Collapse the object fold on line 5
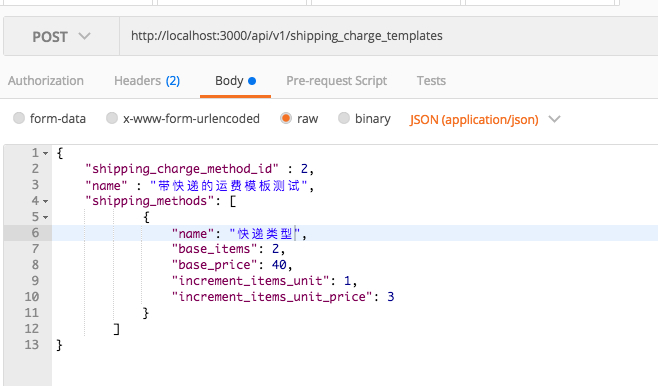Screen dimensions: 658x386 click(46, 217)
